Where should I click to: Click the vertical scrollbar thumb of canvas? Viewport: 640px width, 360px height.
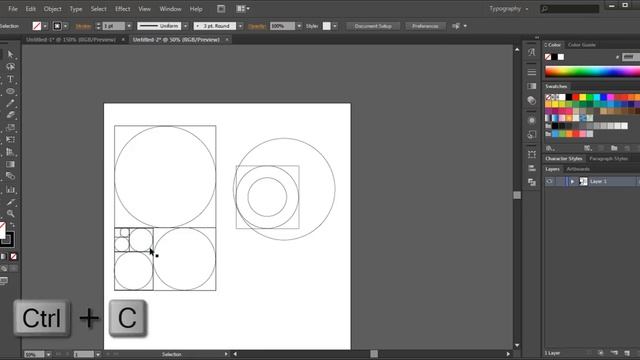pyautogui.click(x=517, y=195)
